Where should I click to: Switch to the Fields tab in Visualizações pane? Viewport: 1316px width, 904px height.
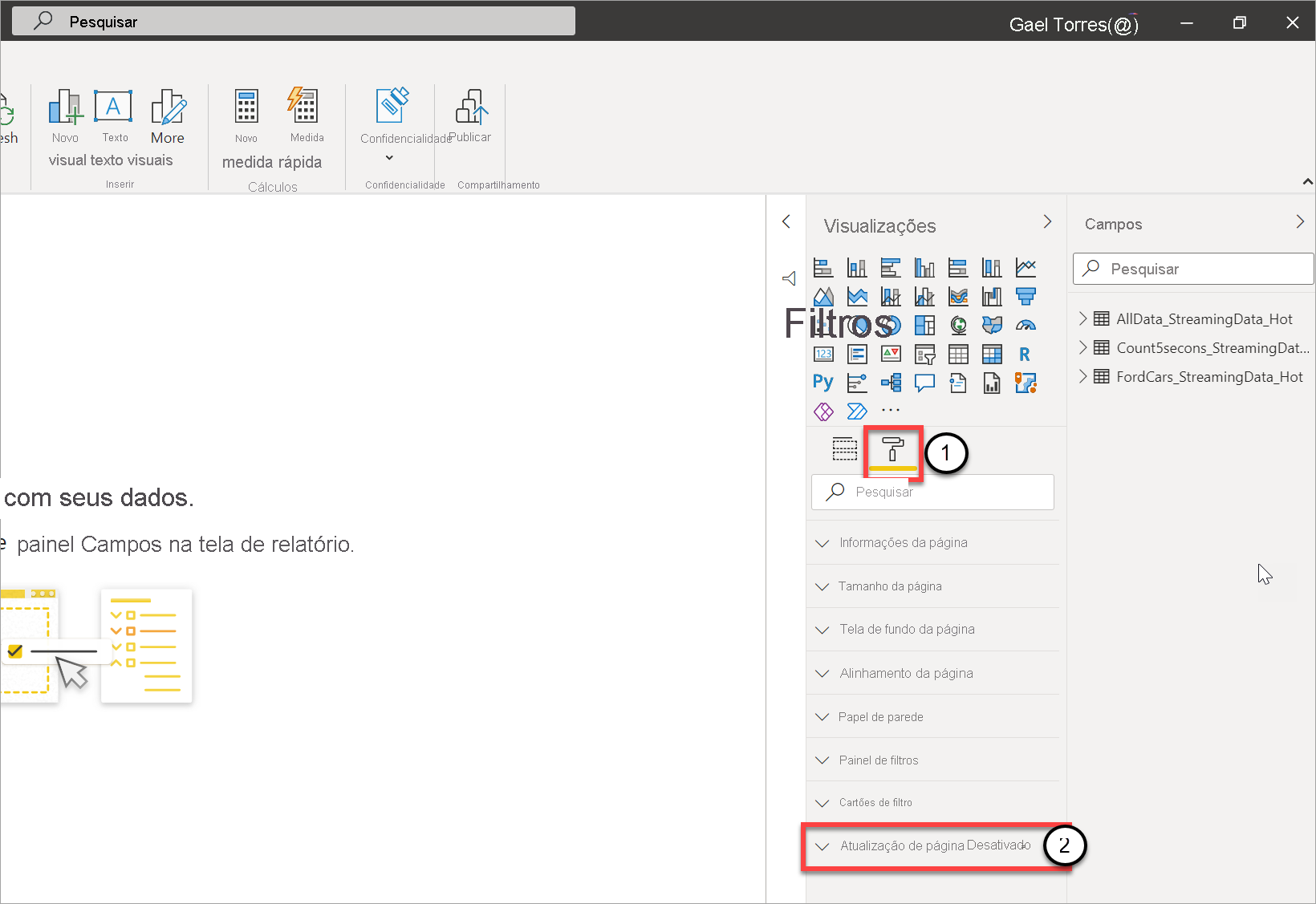(x=845, y=449)
